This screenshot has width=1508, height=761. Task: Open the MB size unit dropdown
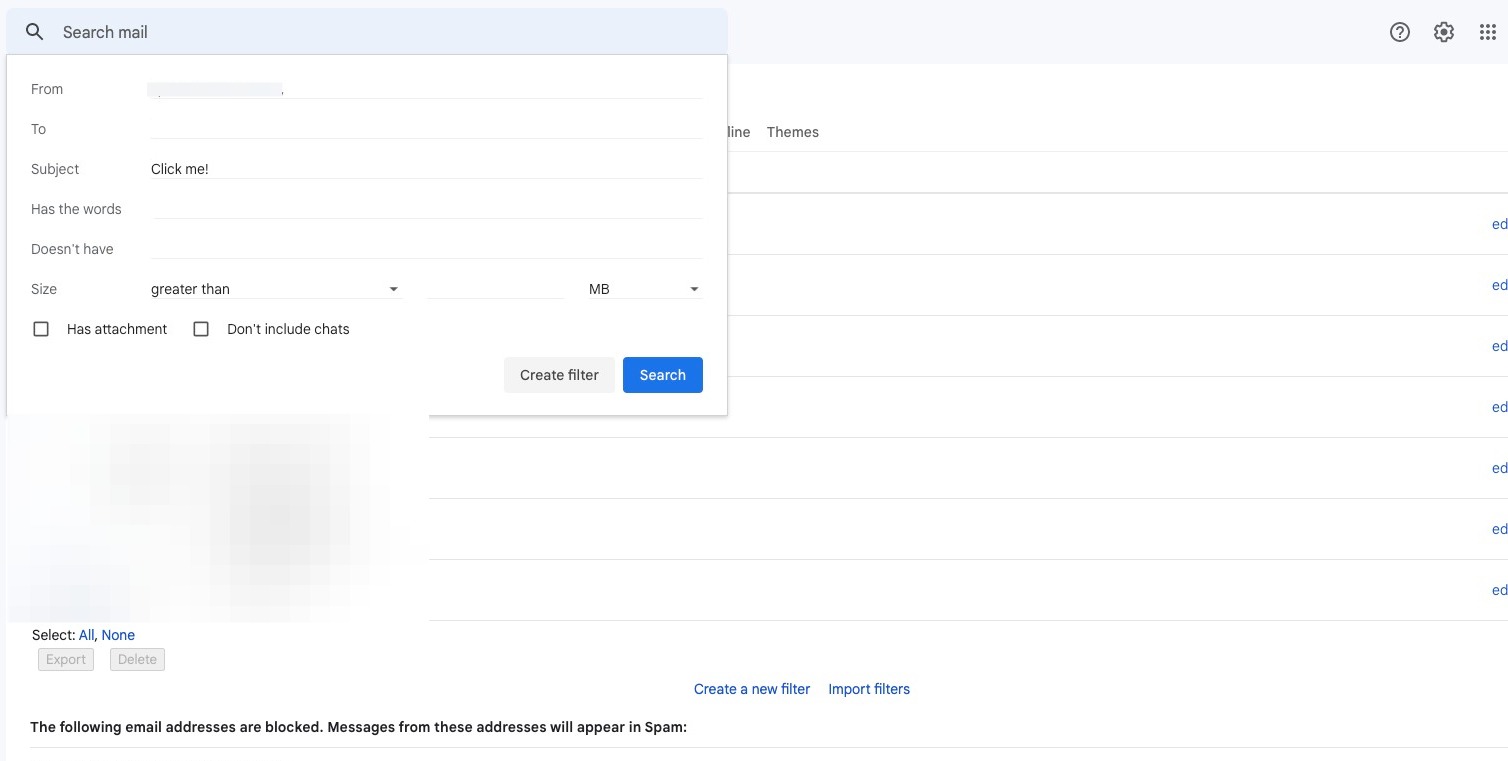pyautogui.click(x=644, y=289)
